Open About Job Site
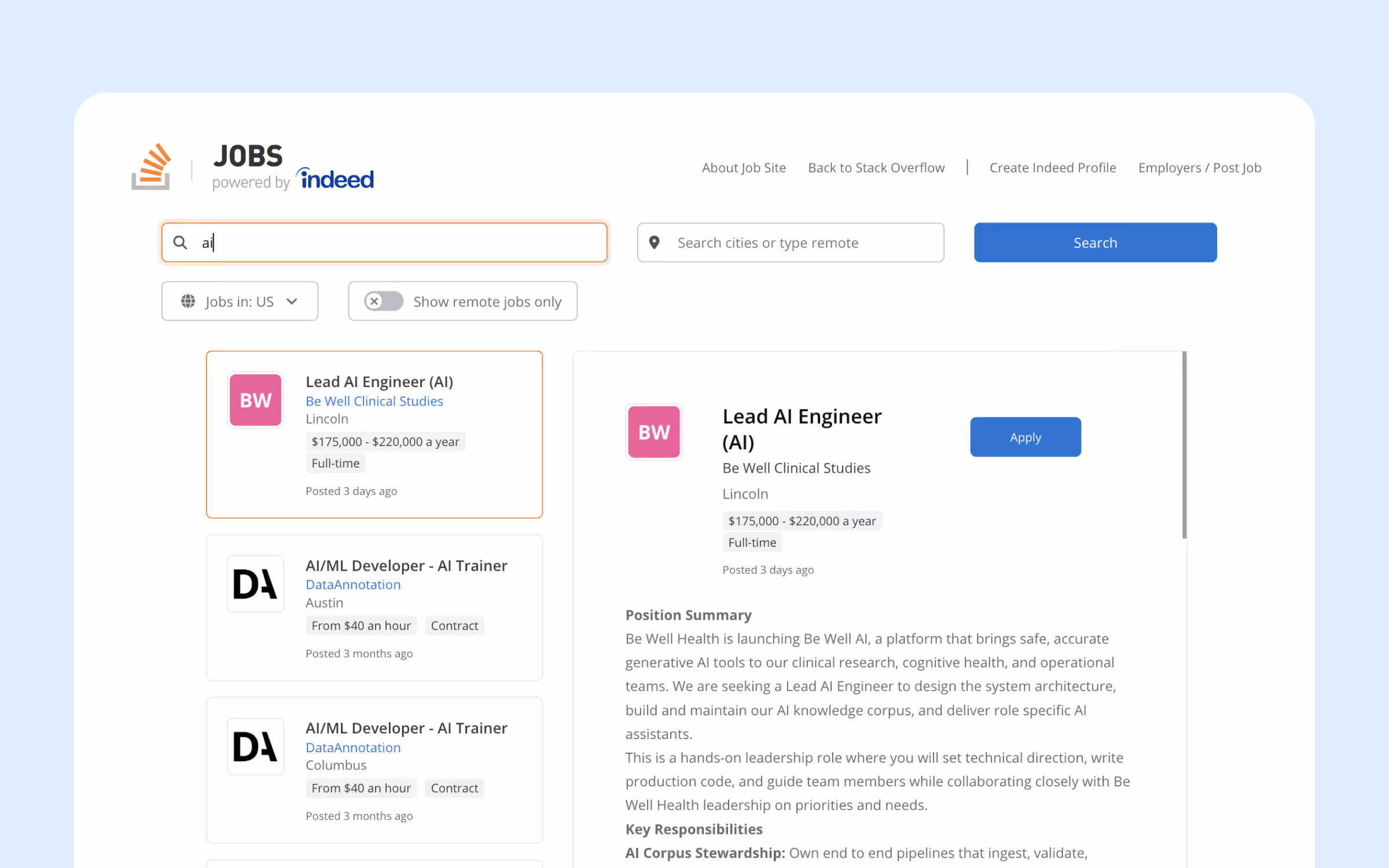This screenshot has width=1389, height=868. (x=744, y=167)
